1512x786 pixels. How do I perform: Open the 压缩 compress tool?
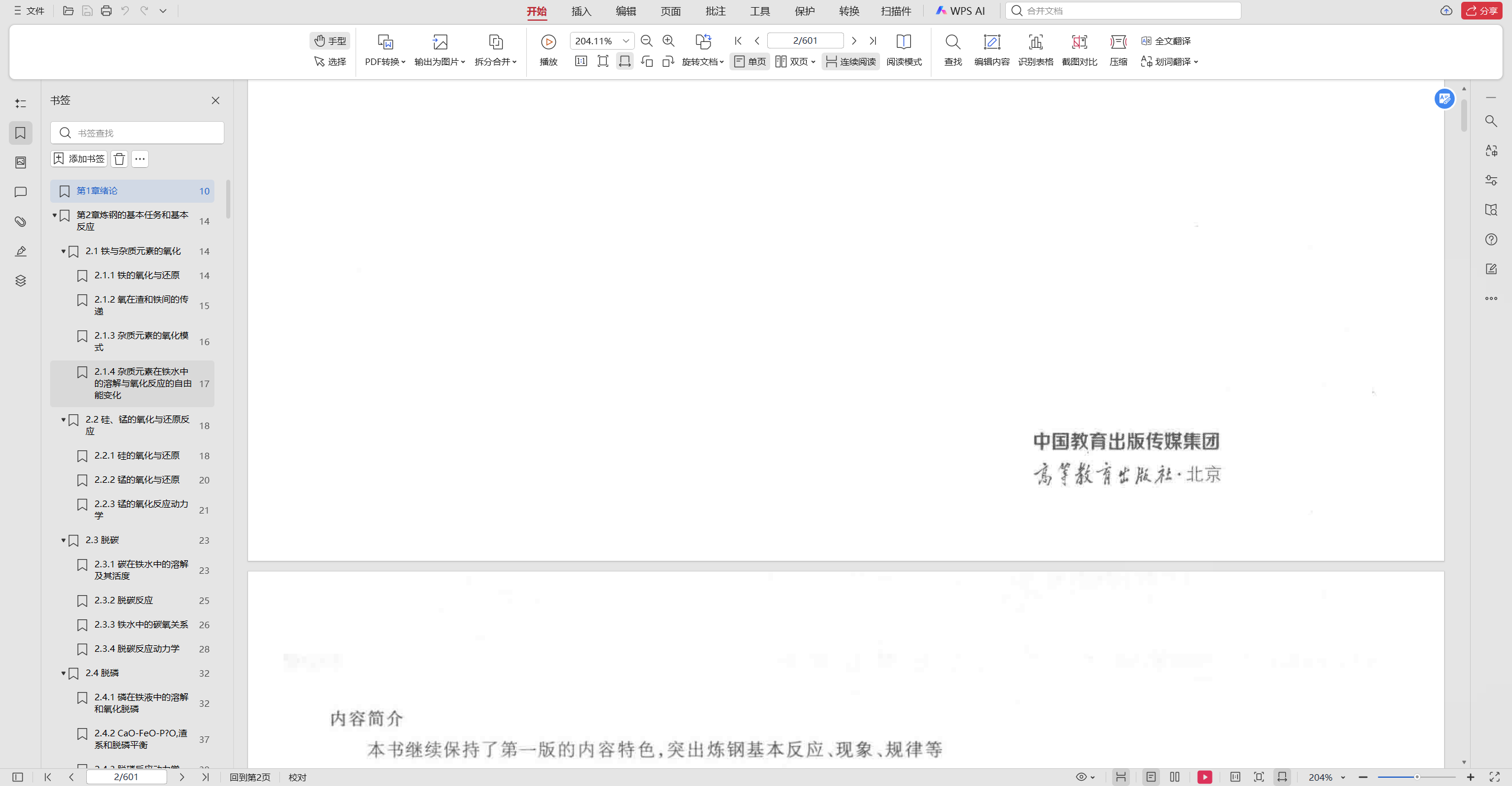(1118, 42)
